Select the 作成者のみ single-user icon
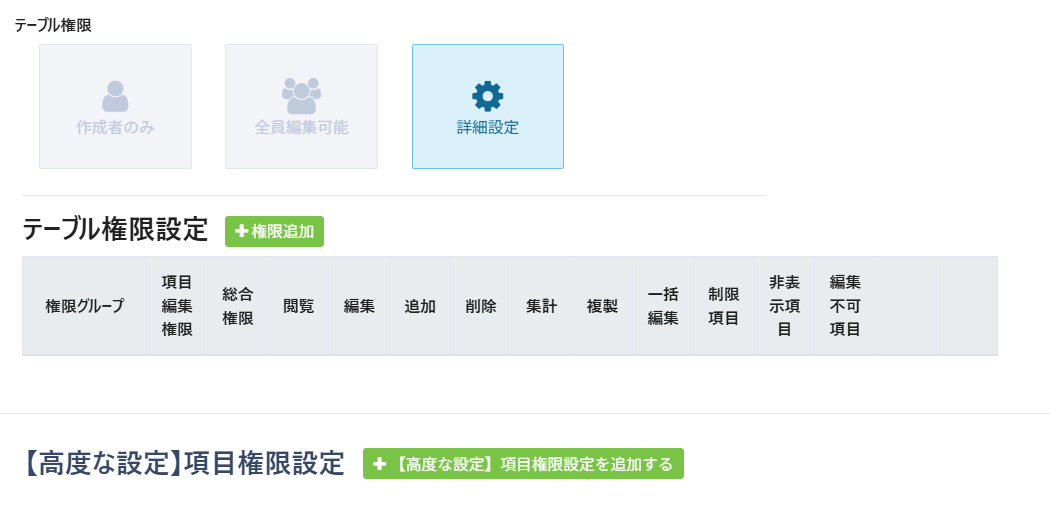 coord(115,96)
